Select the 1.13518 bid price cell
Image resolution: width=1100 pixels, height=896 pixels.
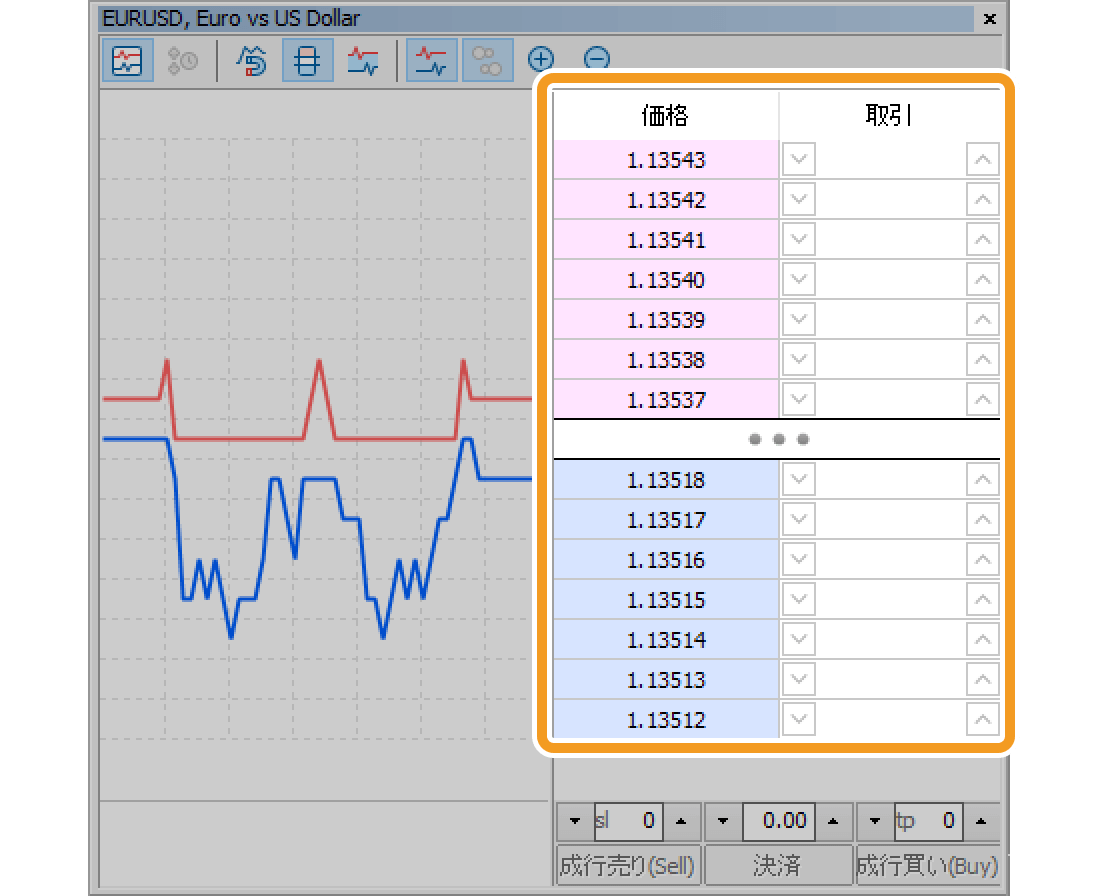click(666, 480)
